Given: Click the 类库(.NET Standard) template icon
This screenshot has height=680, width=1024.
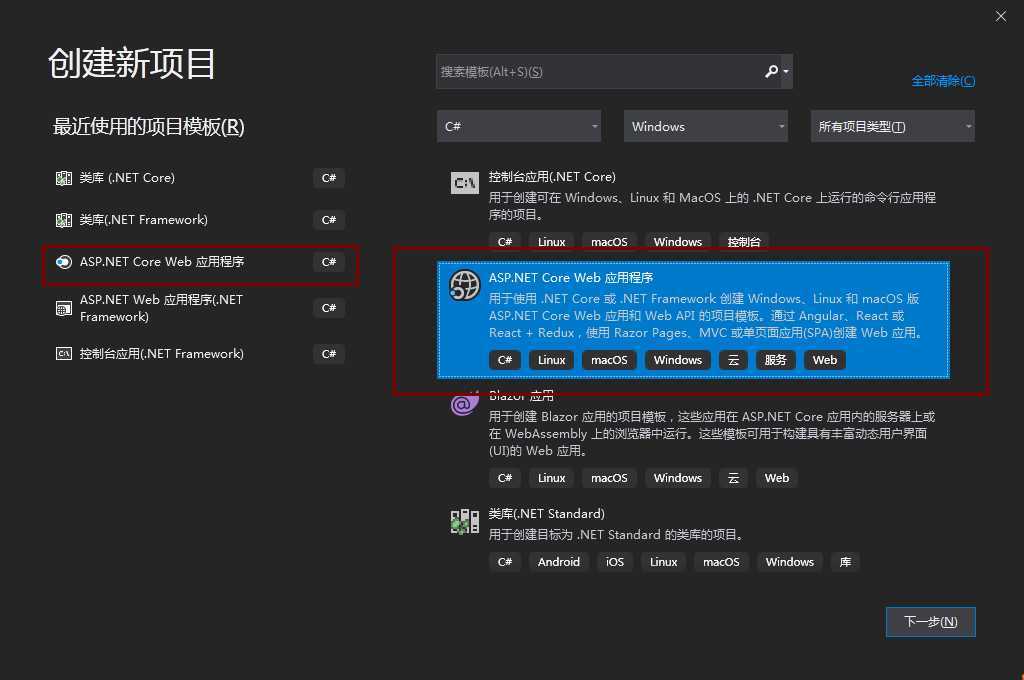Looking at the screenshot, I should tap(464, 521).
